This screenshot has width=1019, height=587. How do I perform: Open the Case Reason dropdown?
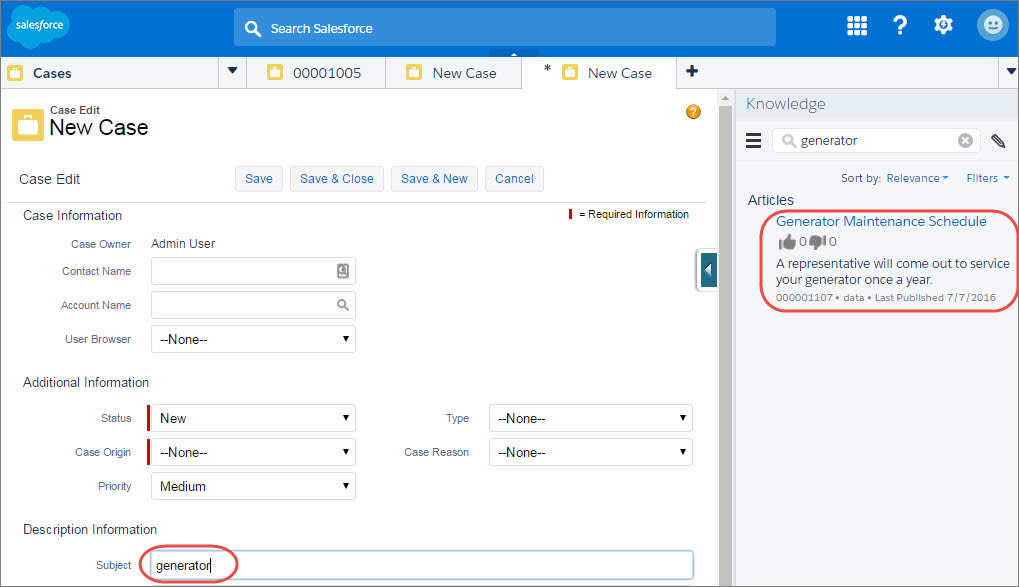[x=590, y=452]
